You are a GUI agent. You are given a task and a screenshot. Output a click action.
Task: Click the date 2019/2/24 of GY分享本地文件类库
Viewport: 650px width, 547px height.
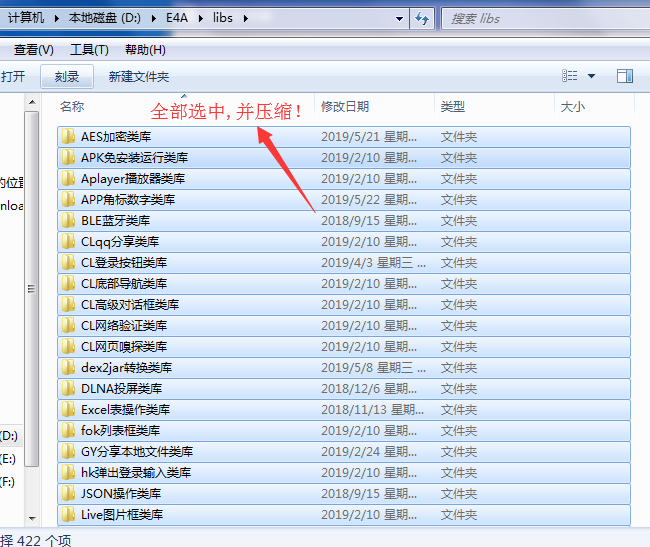point(369,451)
